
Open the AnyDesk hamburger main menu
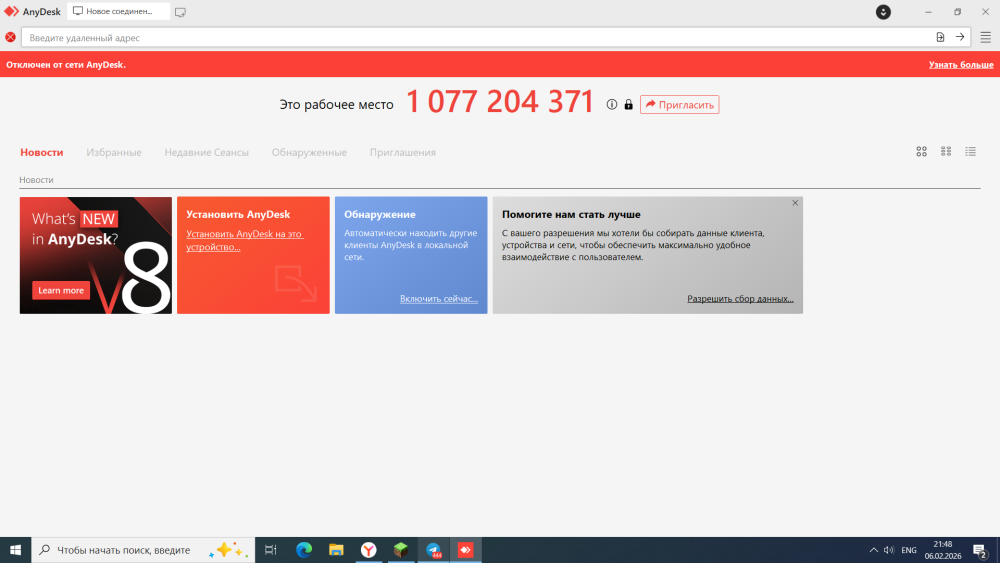click(985, 38)
